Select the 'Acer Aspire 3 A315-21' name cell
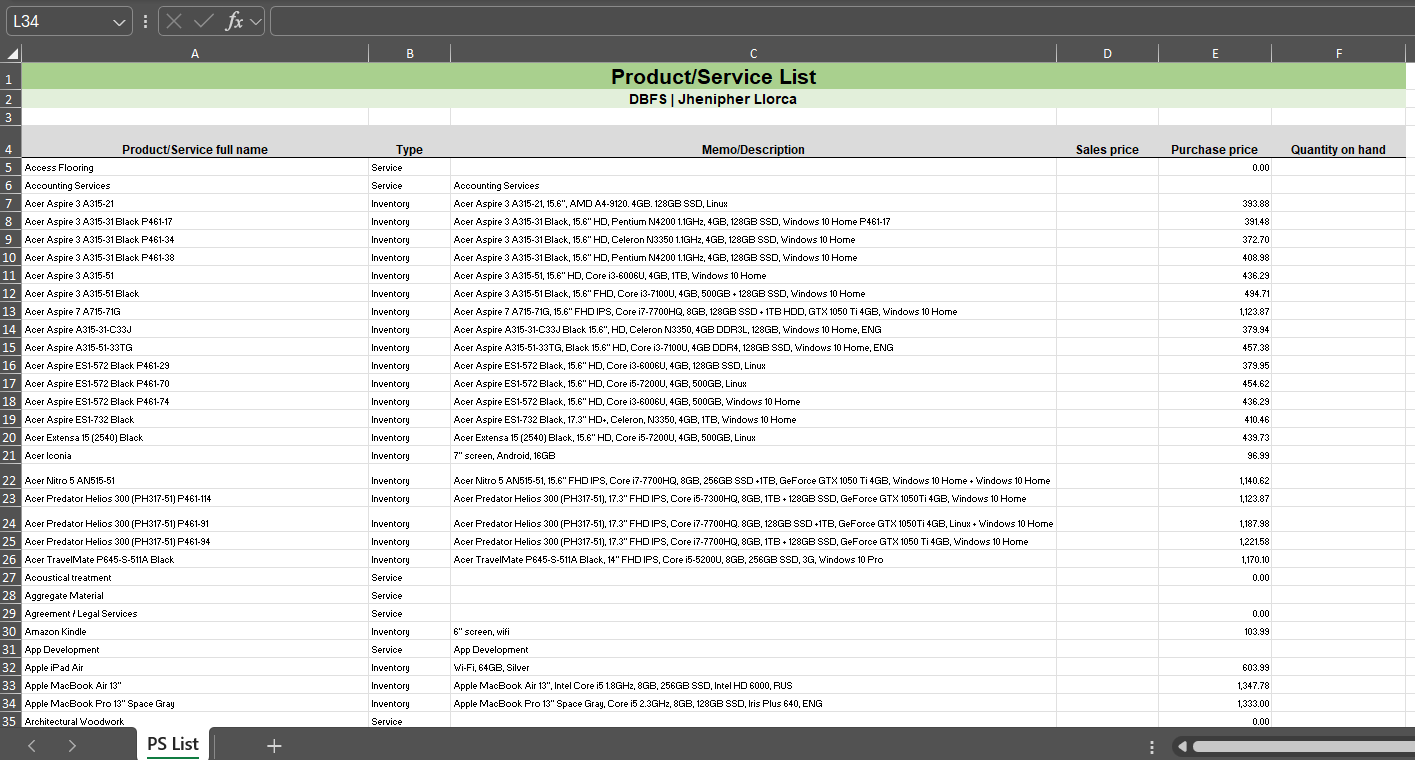This screenshot has width=1415, height=760. coord(195,204)
